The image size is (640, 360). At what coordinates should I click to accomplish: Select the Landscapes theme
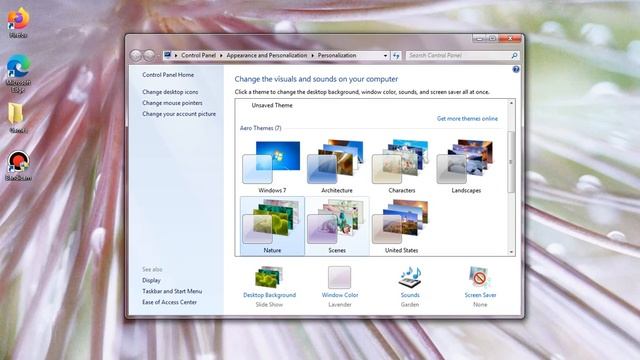pyautogui.click(x=466, y=166)
